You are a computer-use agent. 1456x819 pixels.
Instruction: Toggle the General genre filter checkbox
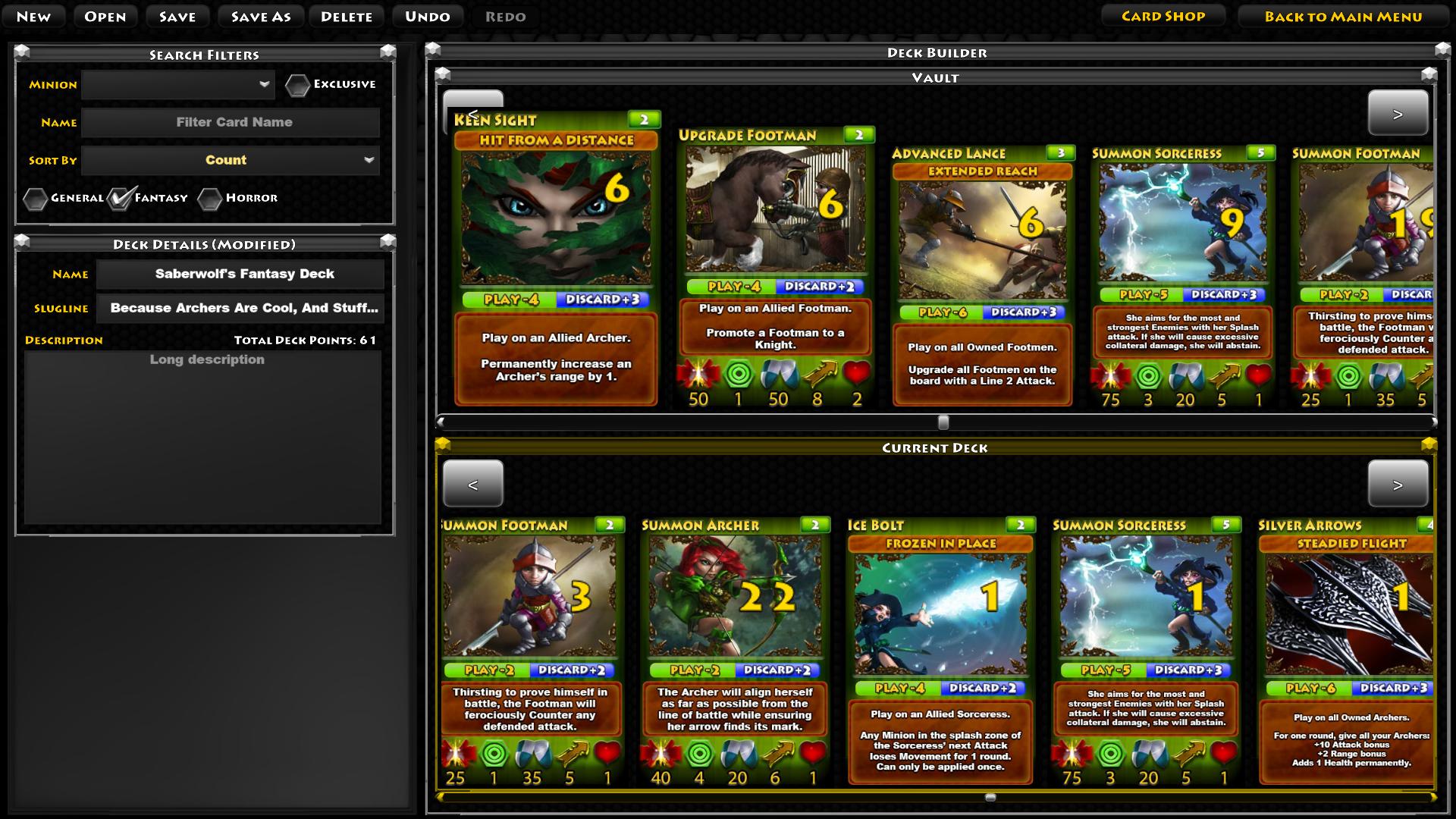point(36,197)
